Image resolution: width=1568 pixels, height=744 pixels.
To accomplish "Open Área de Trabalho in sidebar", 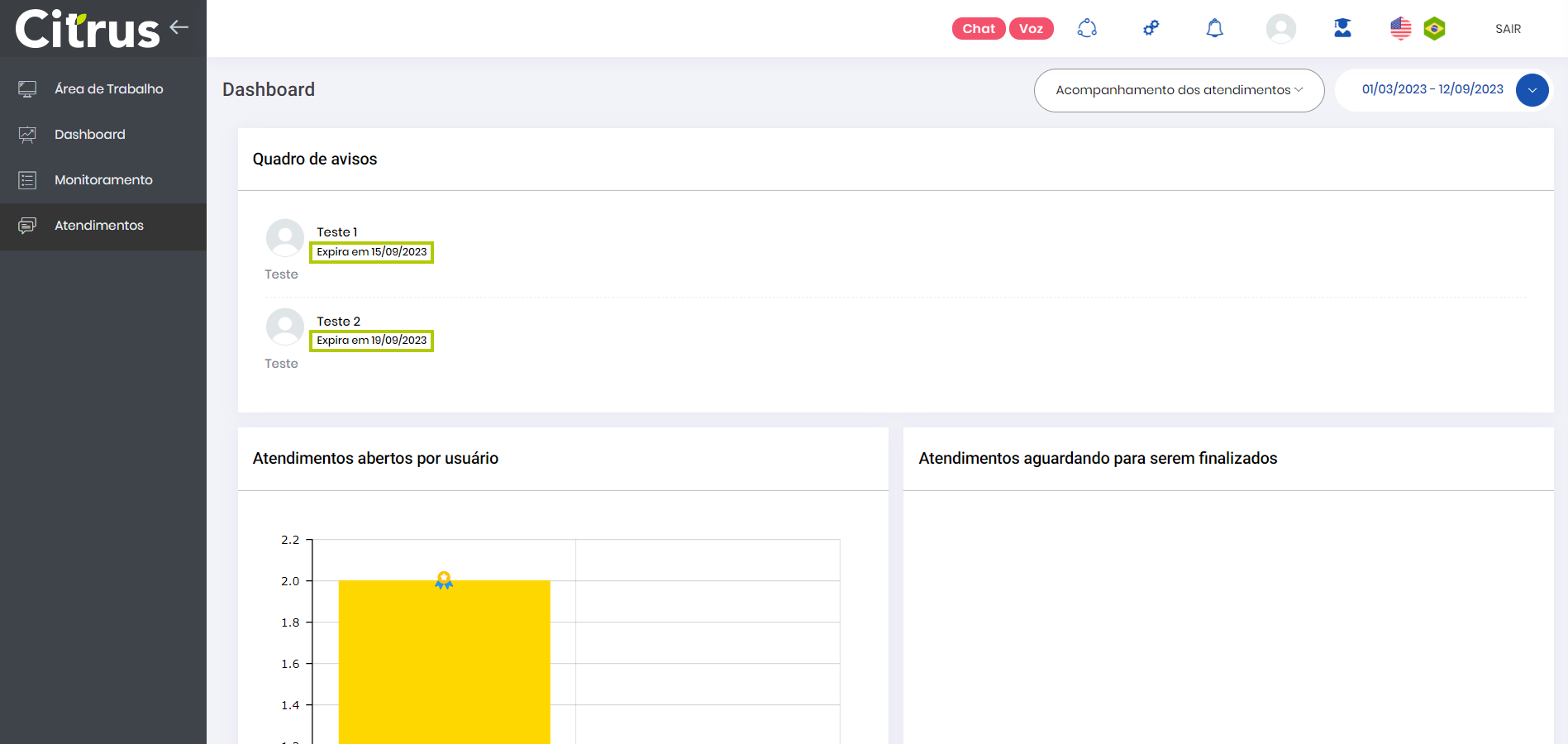I will [x=108, y=89].
